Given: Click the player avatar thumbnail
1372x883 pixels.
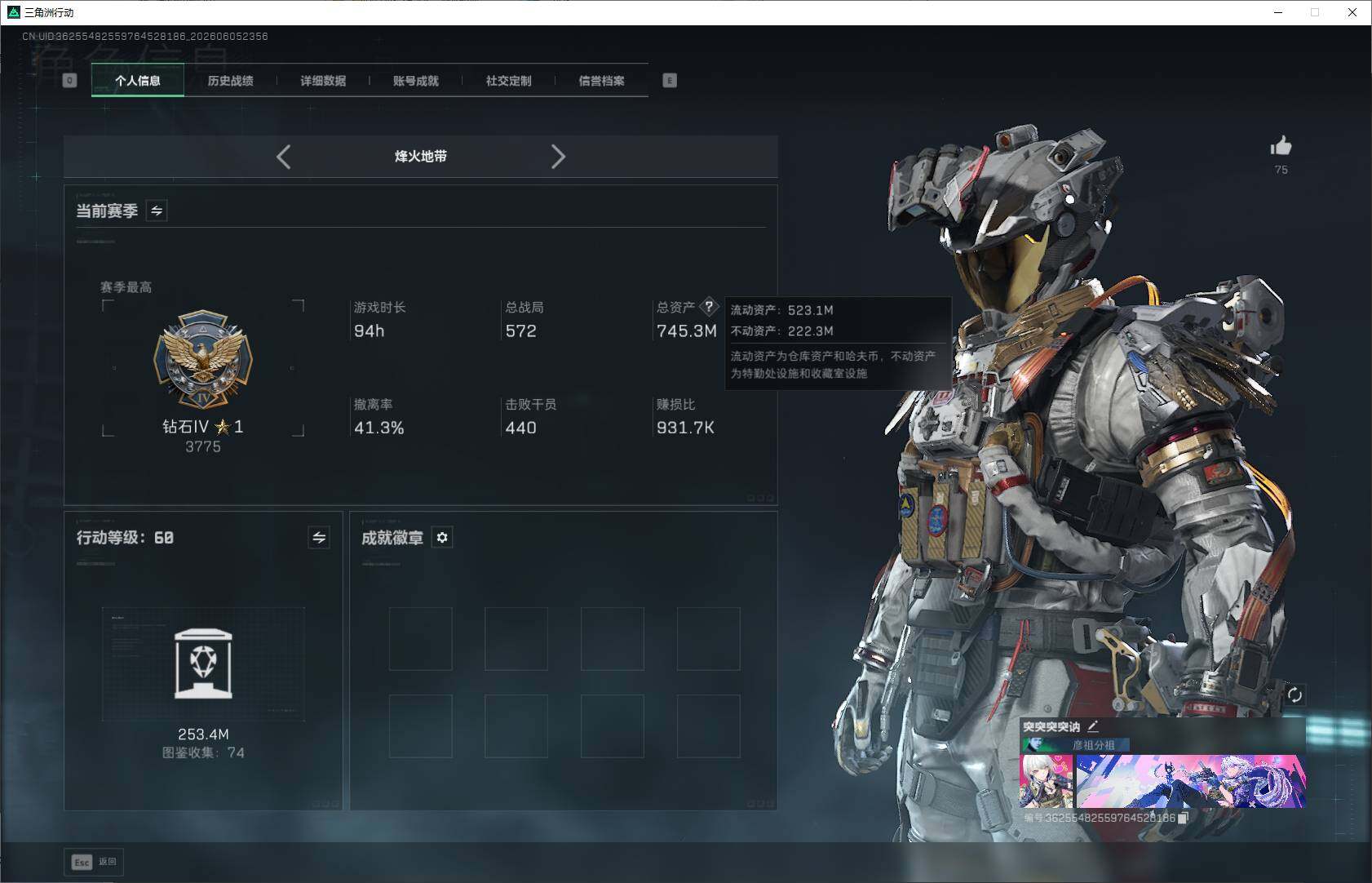Looking at the screenshot, I should (x=1047, y=782).
